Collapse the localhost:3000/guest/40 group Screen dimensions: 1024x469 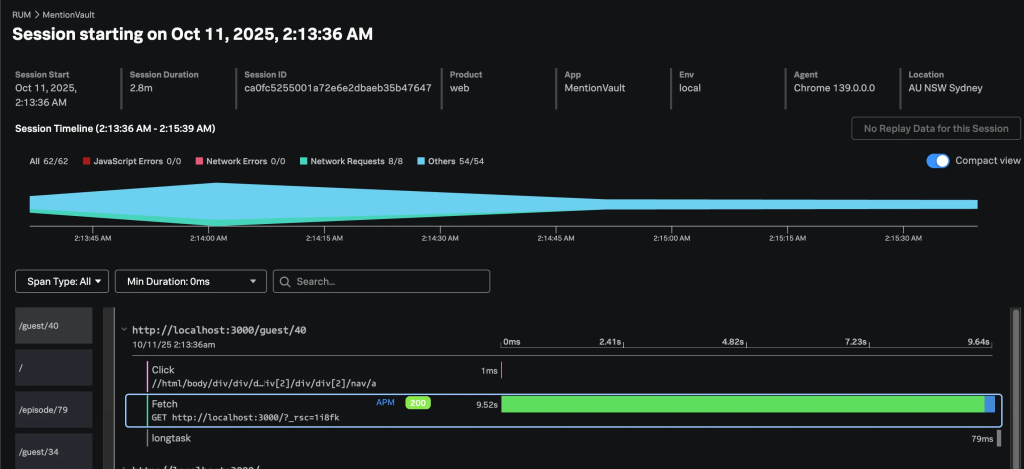[124, 330]
